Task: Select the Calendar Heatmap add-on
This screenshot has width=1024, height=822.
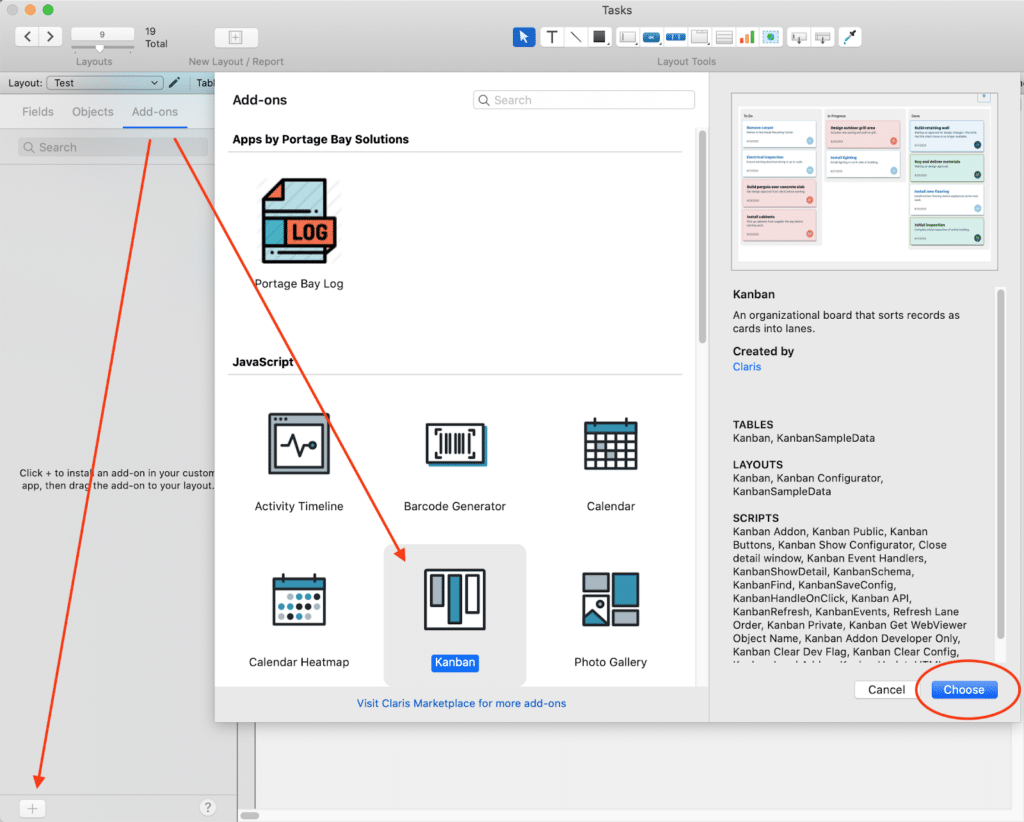Action: coord(299,619)
